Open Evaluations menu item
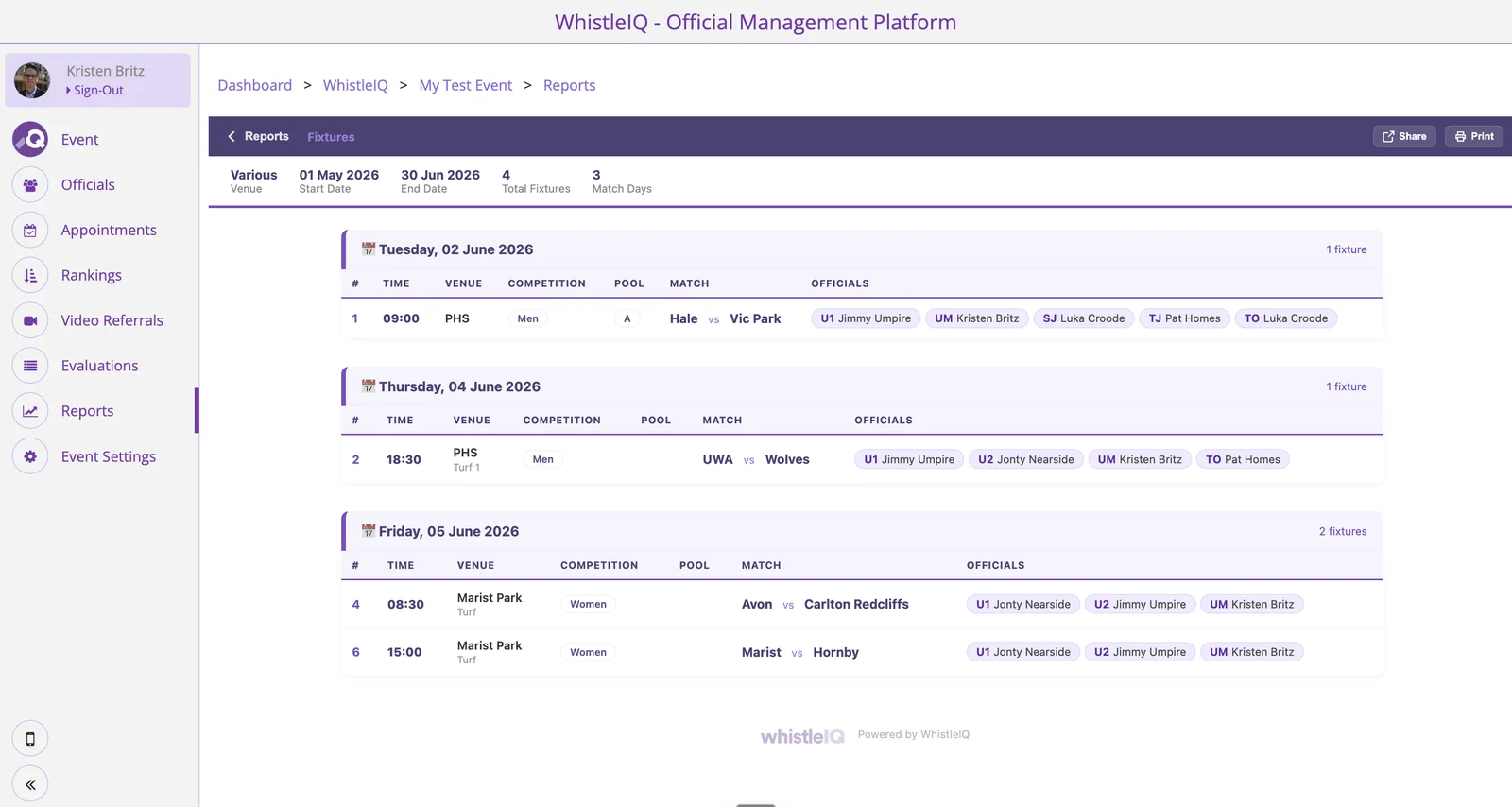The image size is (1512, 807). pyautogui.click(x=99, y=366)
